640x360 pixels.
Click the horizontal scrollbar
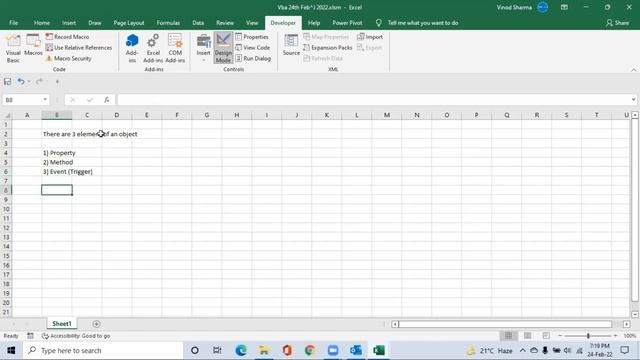coord(505,324)
